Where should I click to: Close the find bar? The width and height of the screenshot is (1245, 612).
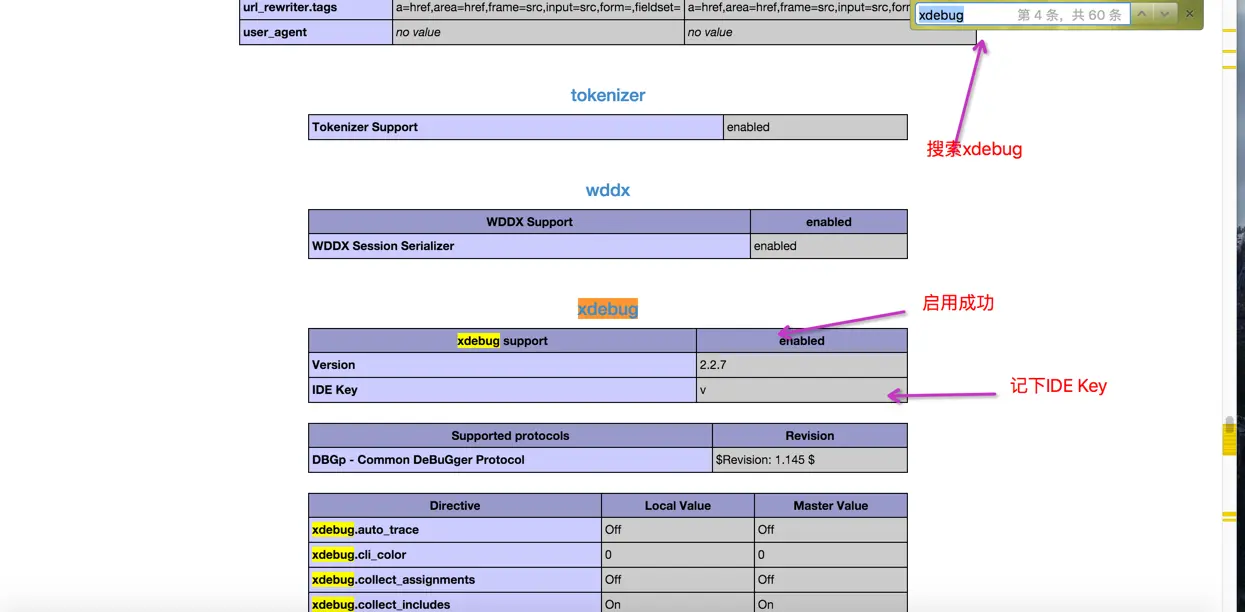pyautogui.click(x=1189, y=14)
